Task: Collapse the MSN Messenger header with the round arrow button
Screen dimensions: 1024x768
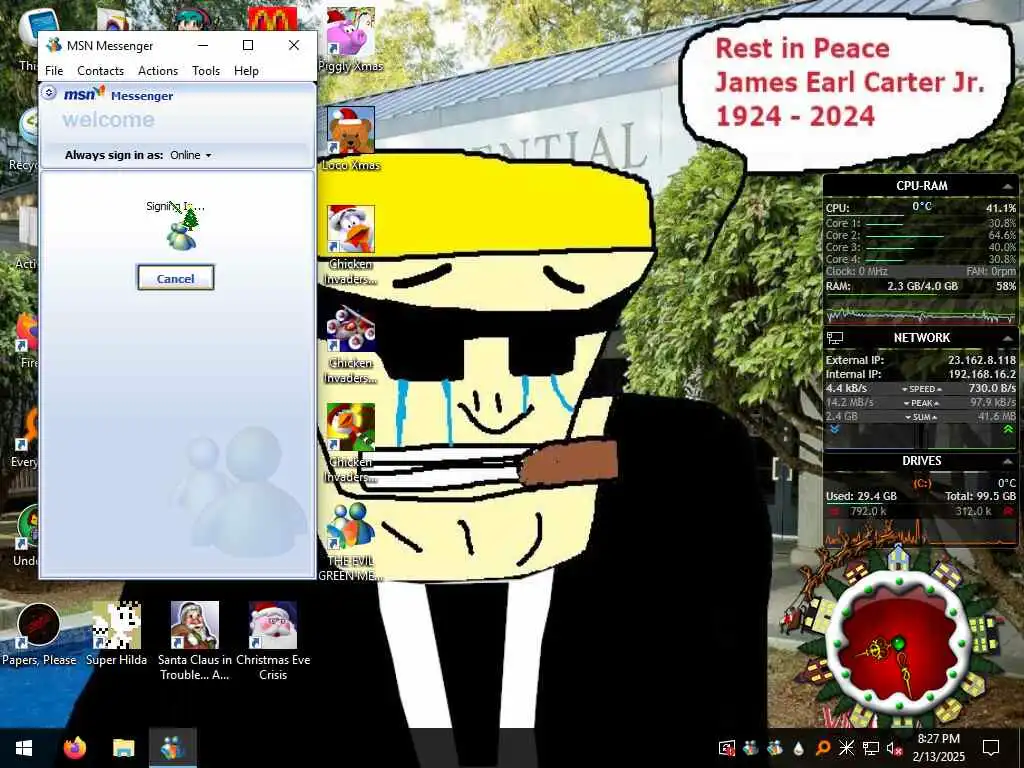Action: [49, 93]
